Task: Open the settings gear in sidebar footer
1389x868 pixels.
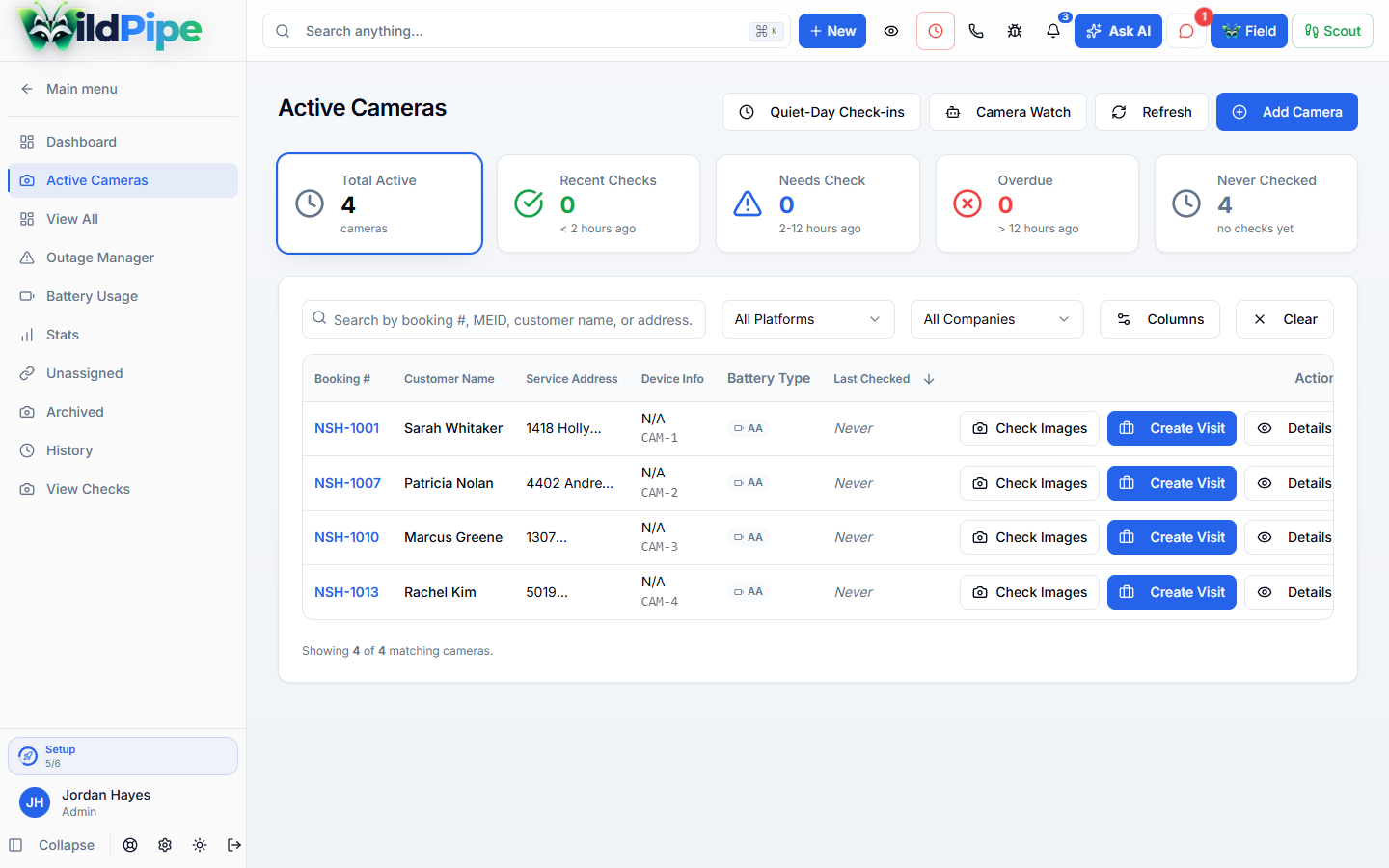Action: click(165, 845)
